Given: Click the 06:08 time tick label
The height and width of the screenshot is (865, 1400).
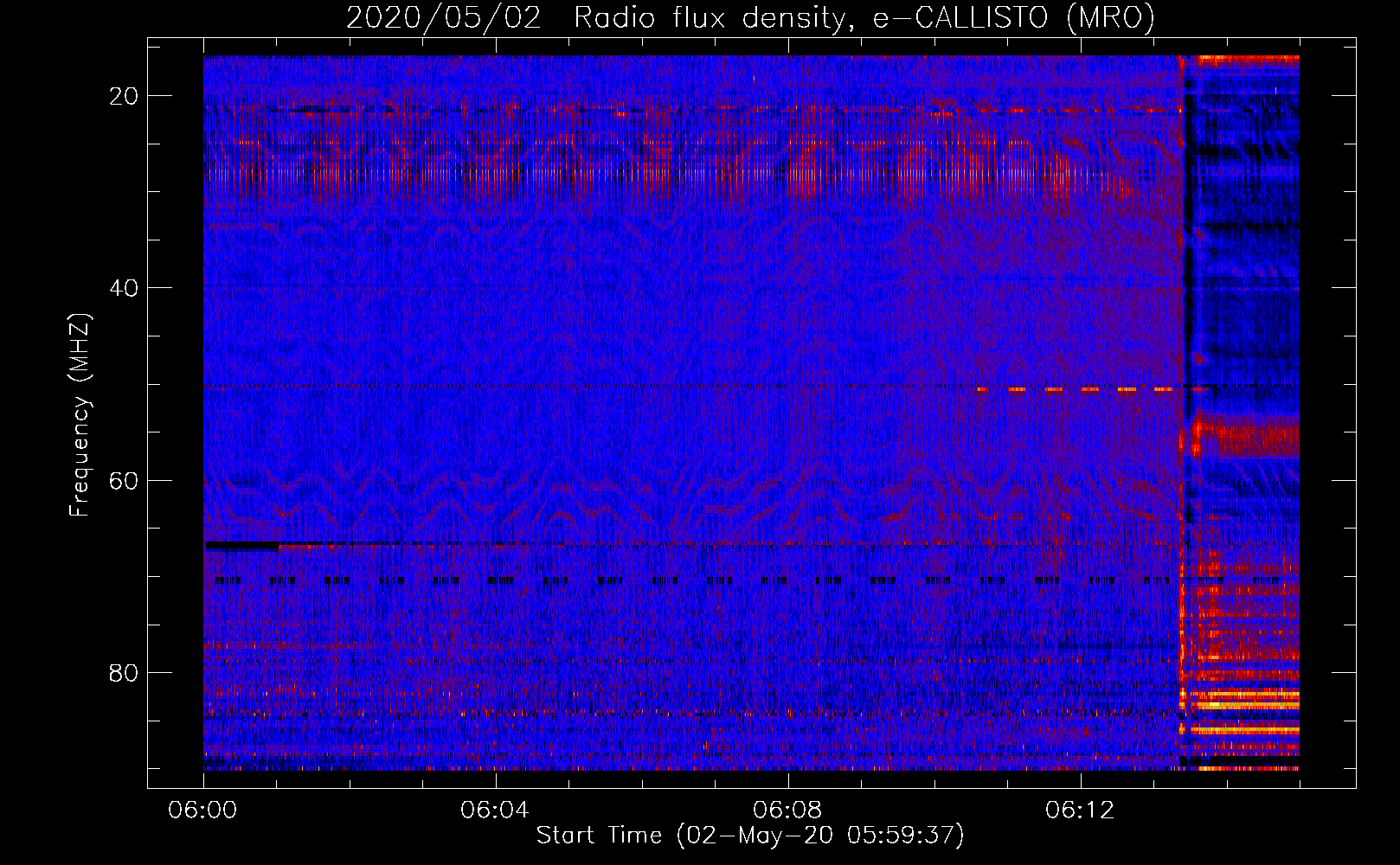Looking at the screenshot, I should pos(787,811).
